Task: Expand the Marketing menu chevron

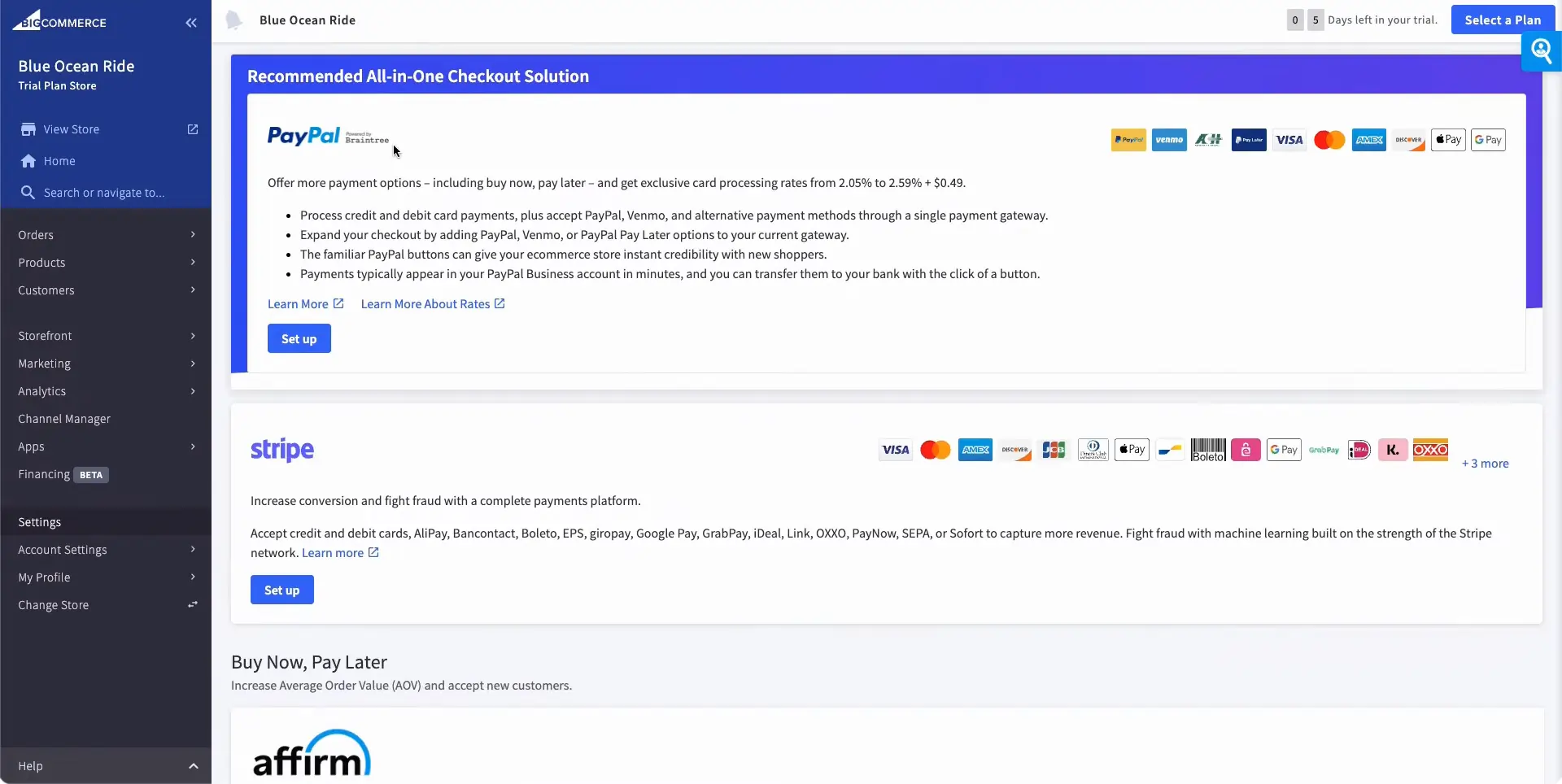Action: coord(193,364)
